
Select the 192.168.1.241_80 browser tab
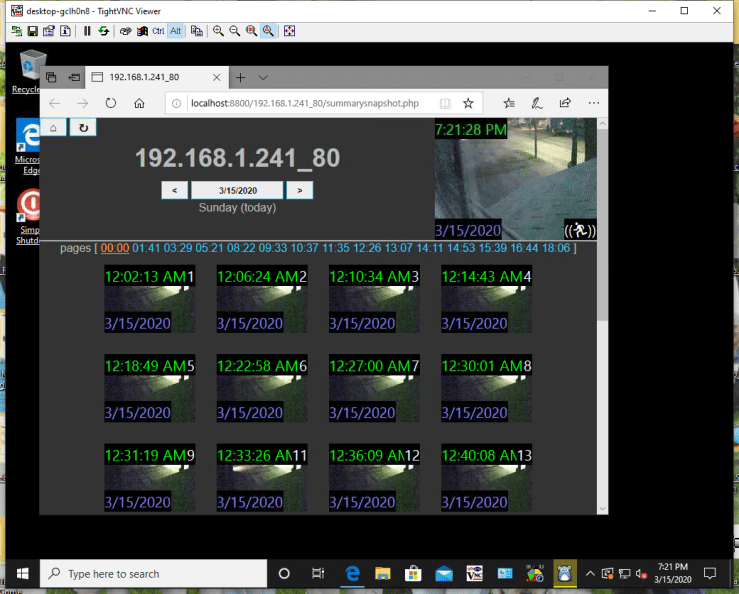[150, 77]
